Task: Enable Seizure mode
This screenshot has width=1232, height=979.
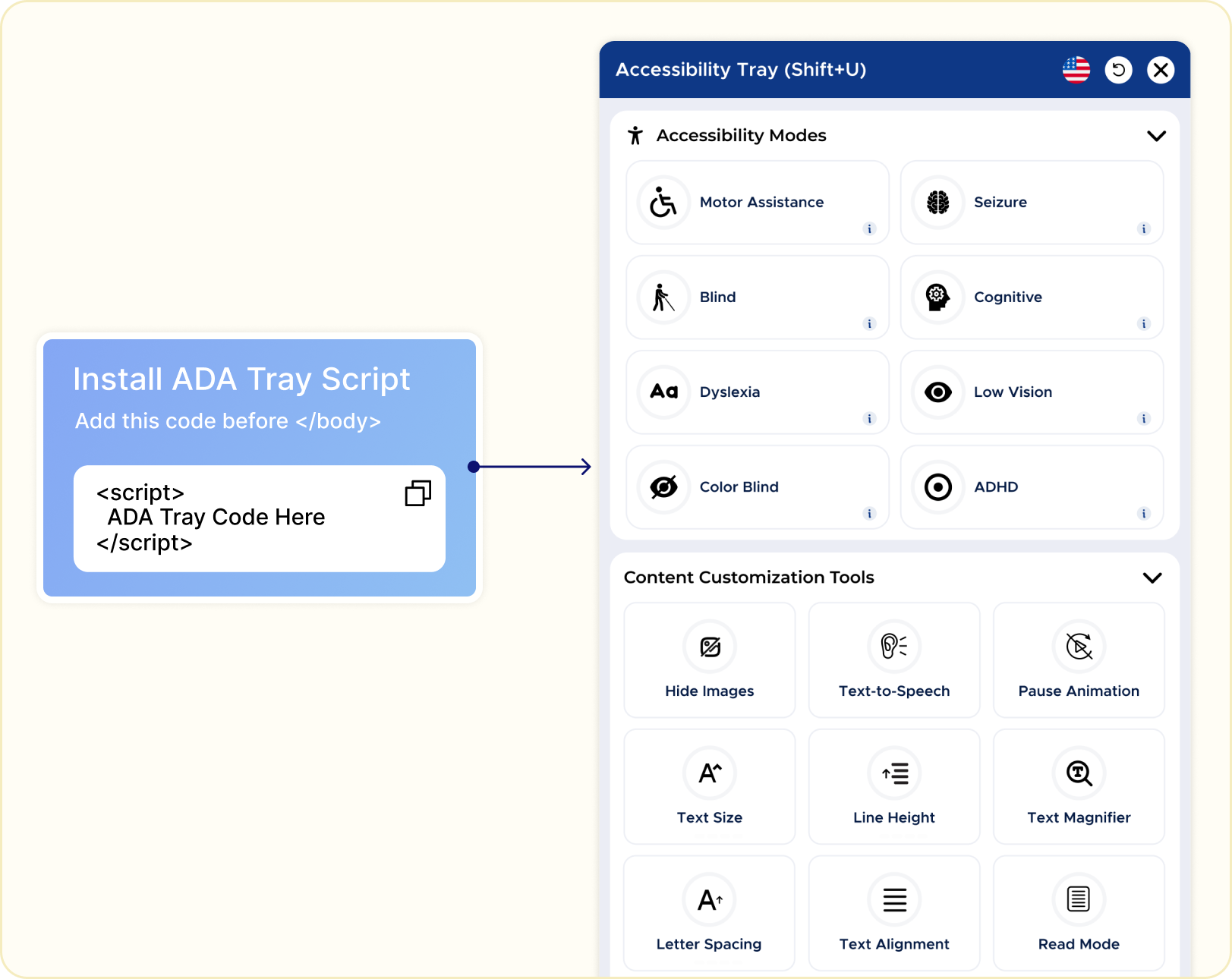Action: pyautogui.click(x=1032, y=203)
